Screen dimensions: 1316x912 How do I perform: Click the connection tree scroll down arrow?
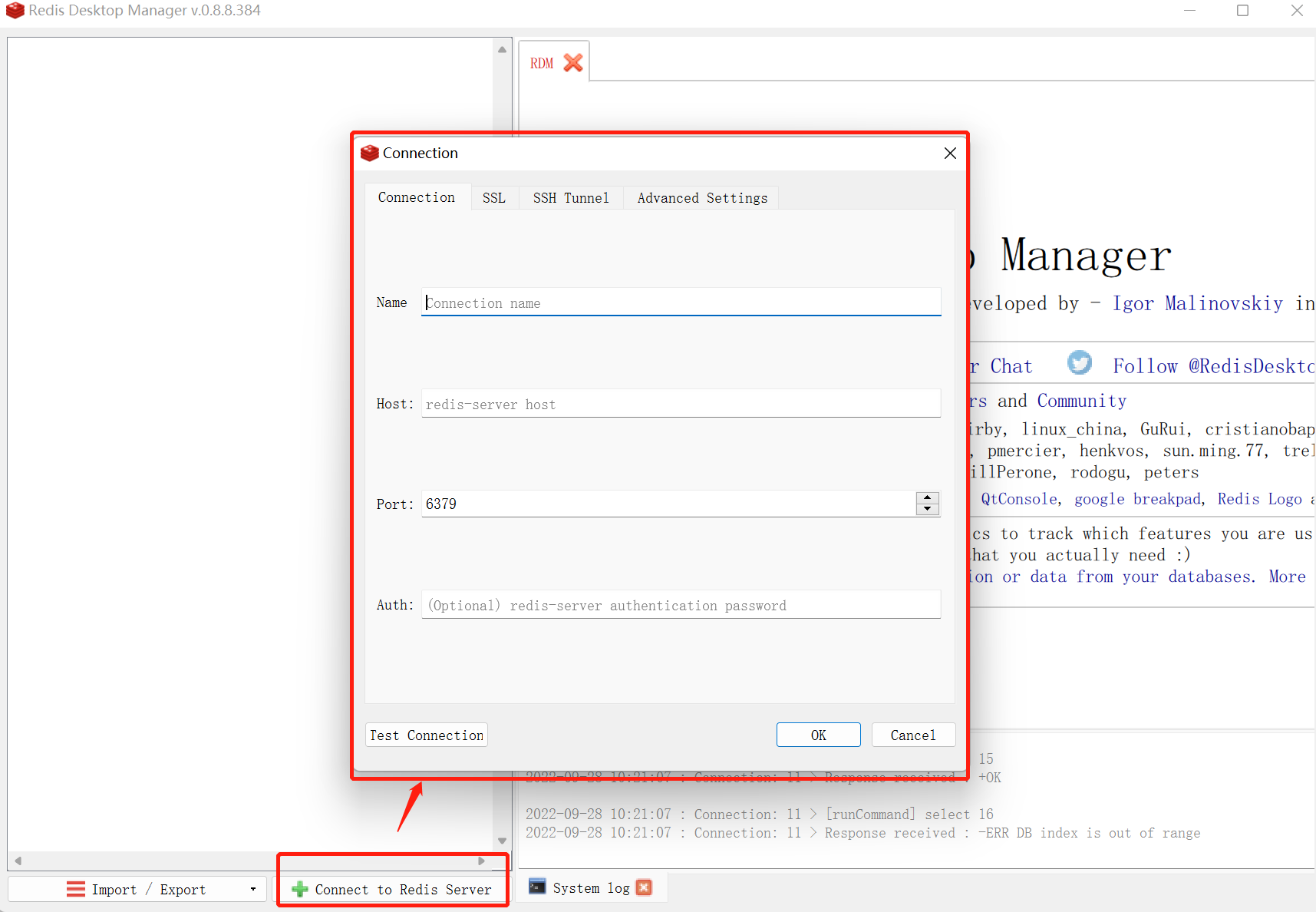[502, 841]
